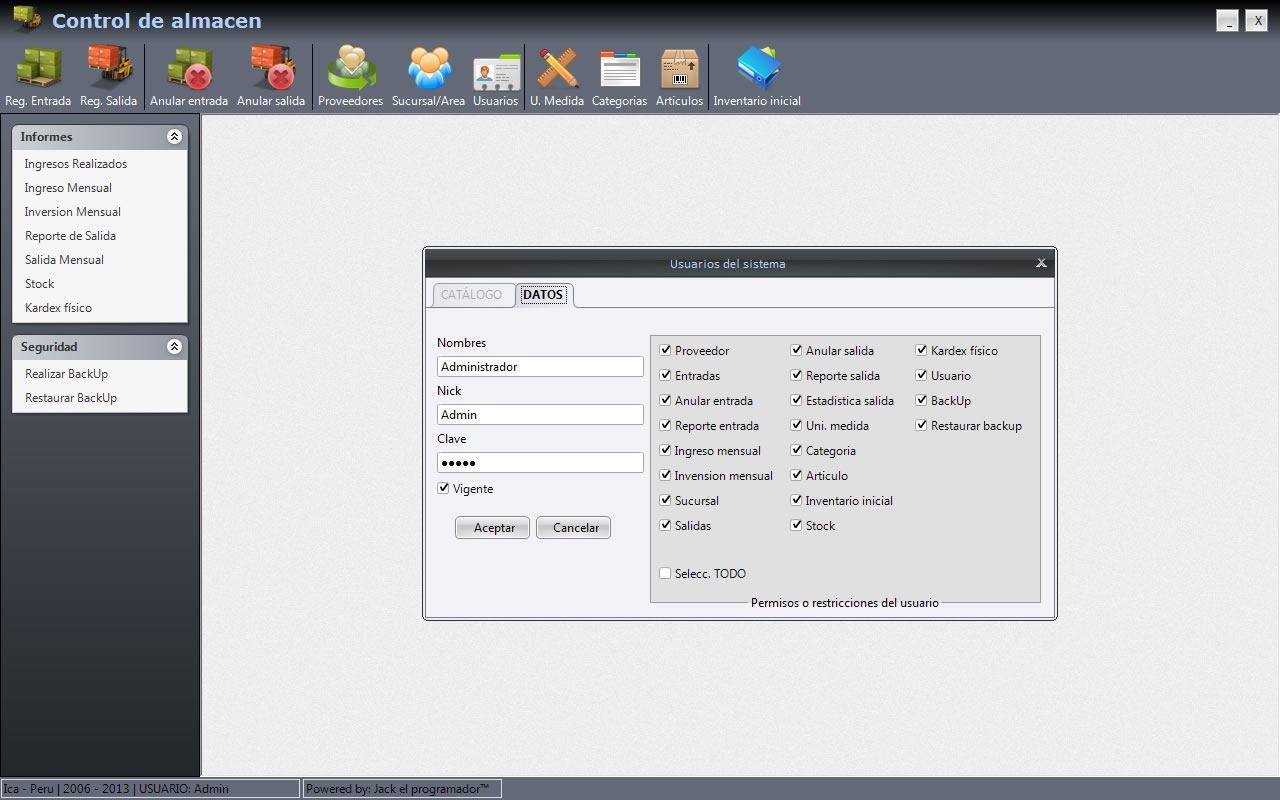Uncheck the Entradas permission
Image resolution: width=1280 pixels, height=800 pixels.
(665, 375)
